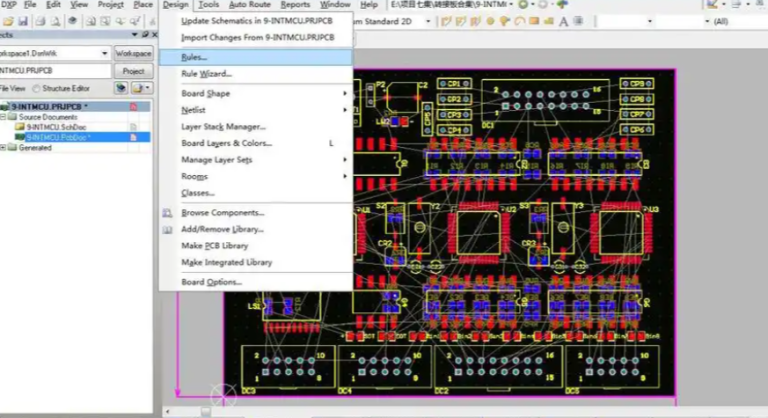Screen dimensions: 768x418
Task: Click the green Back navigation icon
Action: (x=523, y=4)
